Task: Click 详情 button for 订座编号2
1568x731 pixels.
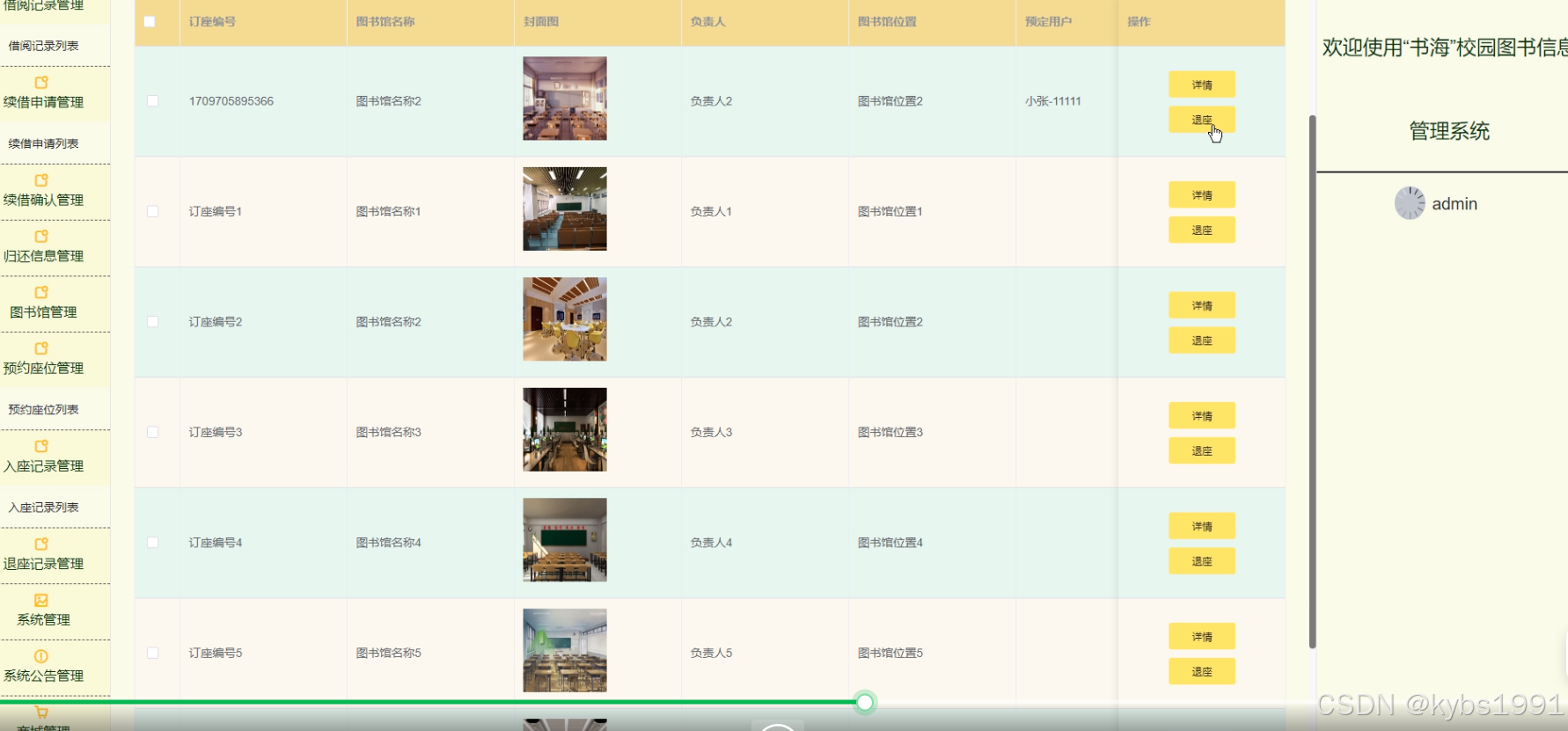Action: click(x=1202, y=305)
